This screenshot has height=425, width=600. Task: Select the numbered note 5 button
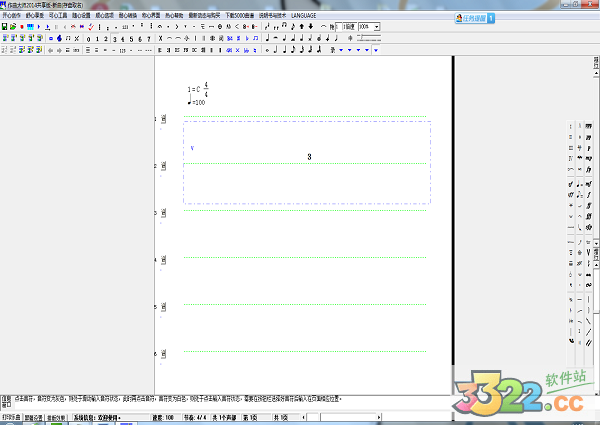coord(131,39)
